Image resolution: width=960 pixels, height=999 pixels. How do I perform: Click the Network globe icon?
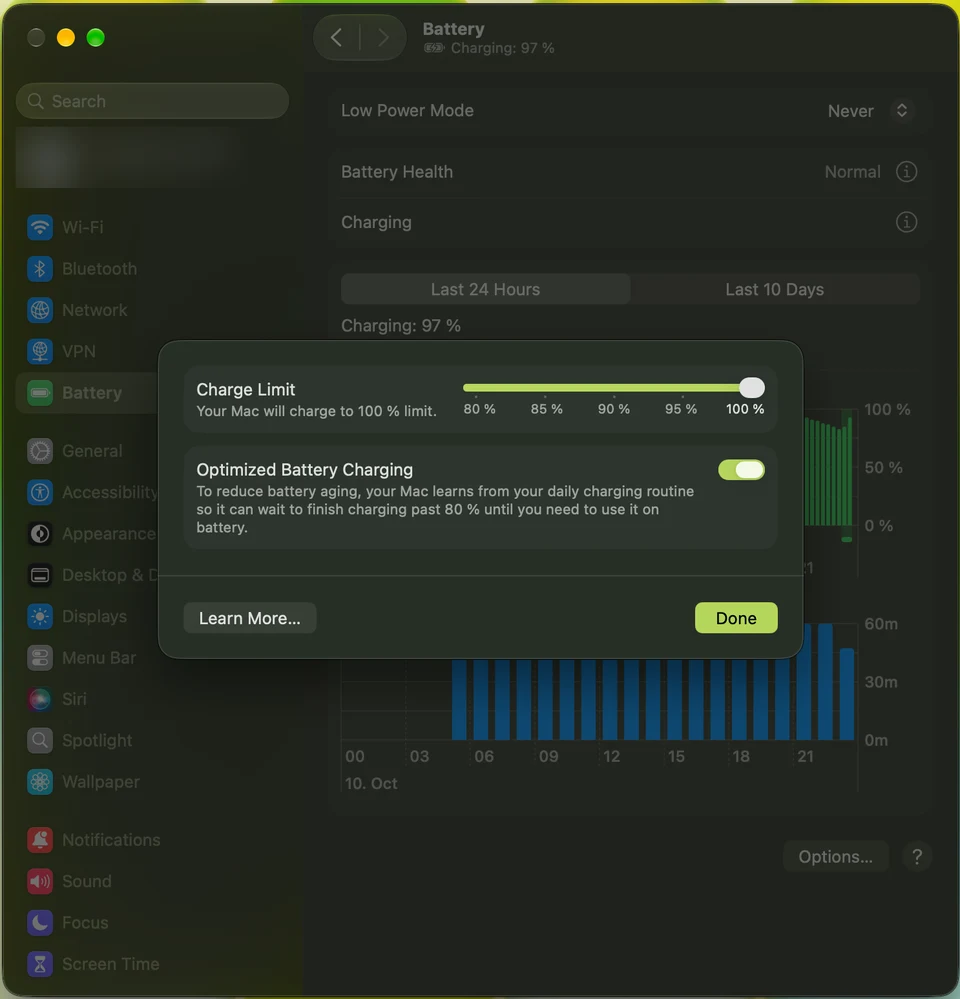pos(39,310)
